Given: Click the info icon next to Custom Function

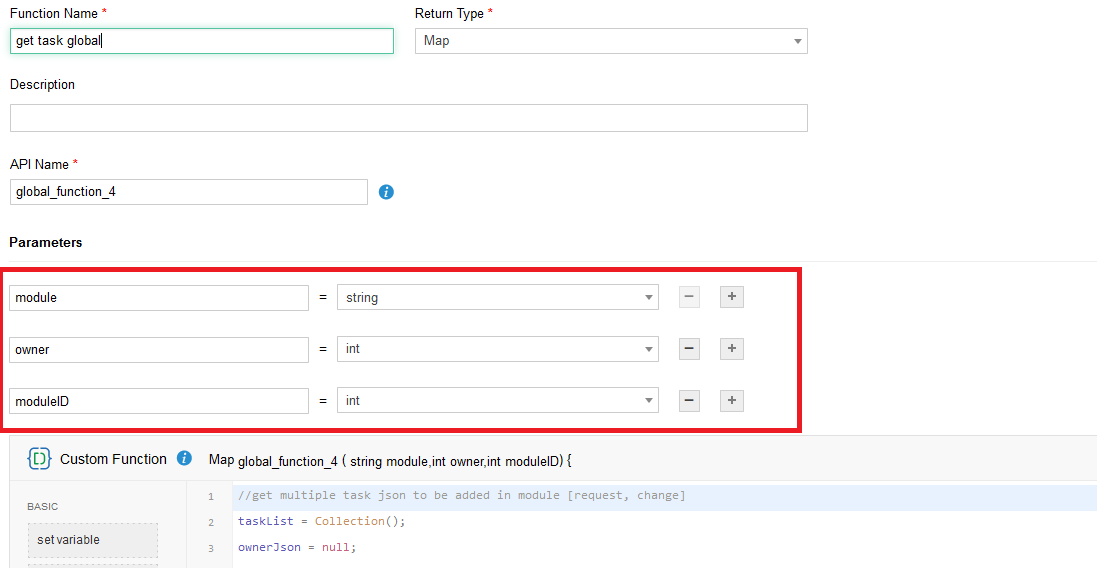Looking at the screenshot, I should click(x=184, y=459).
